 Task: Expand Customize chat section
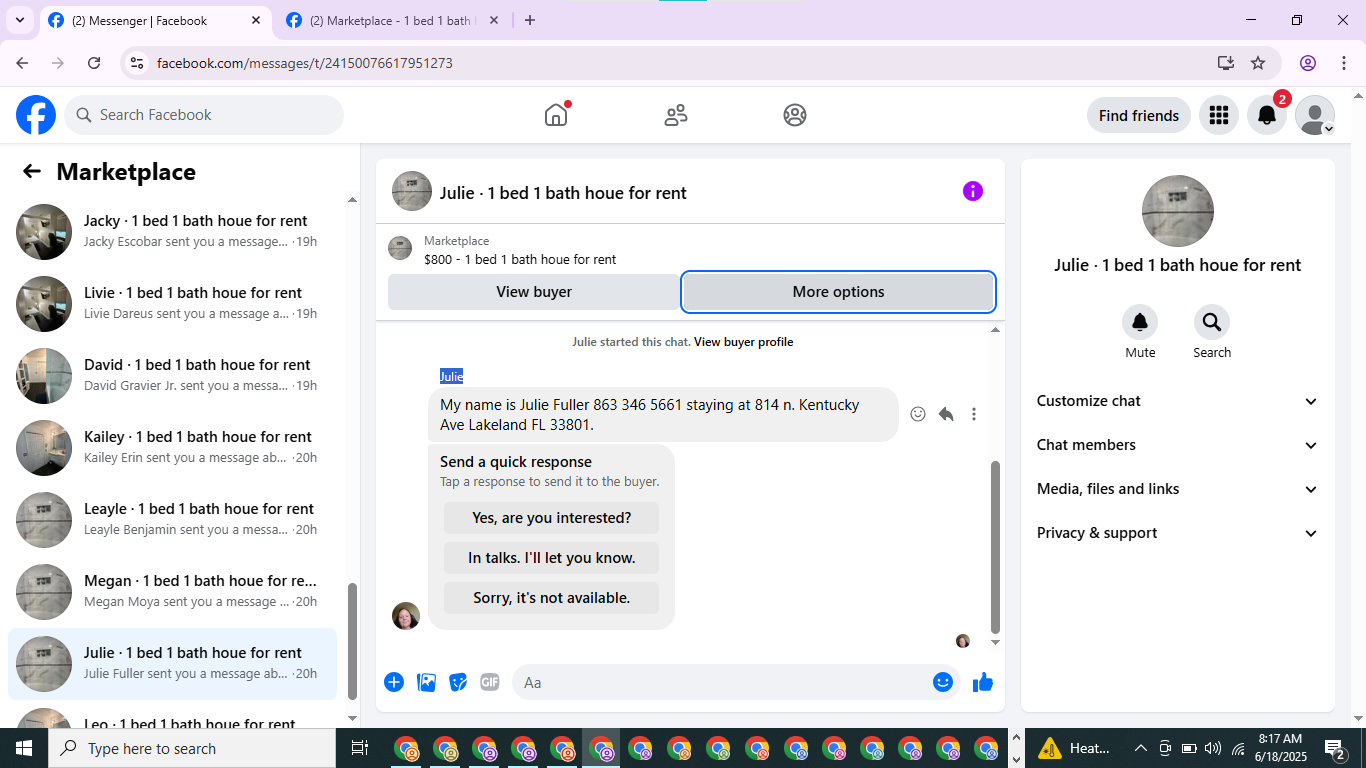(x=1178, y=401)
